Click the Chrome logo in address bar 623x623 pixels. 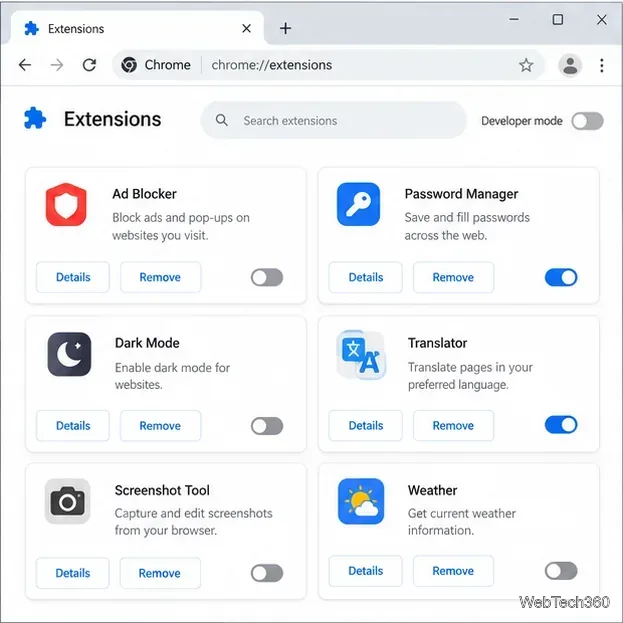pyautogui.click(x=129, y=65)
